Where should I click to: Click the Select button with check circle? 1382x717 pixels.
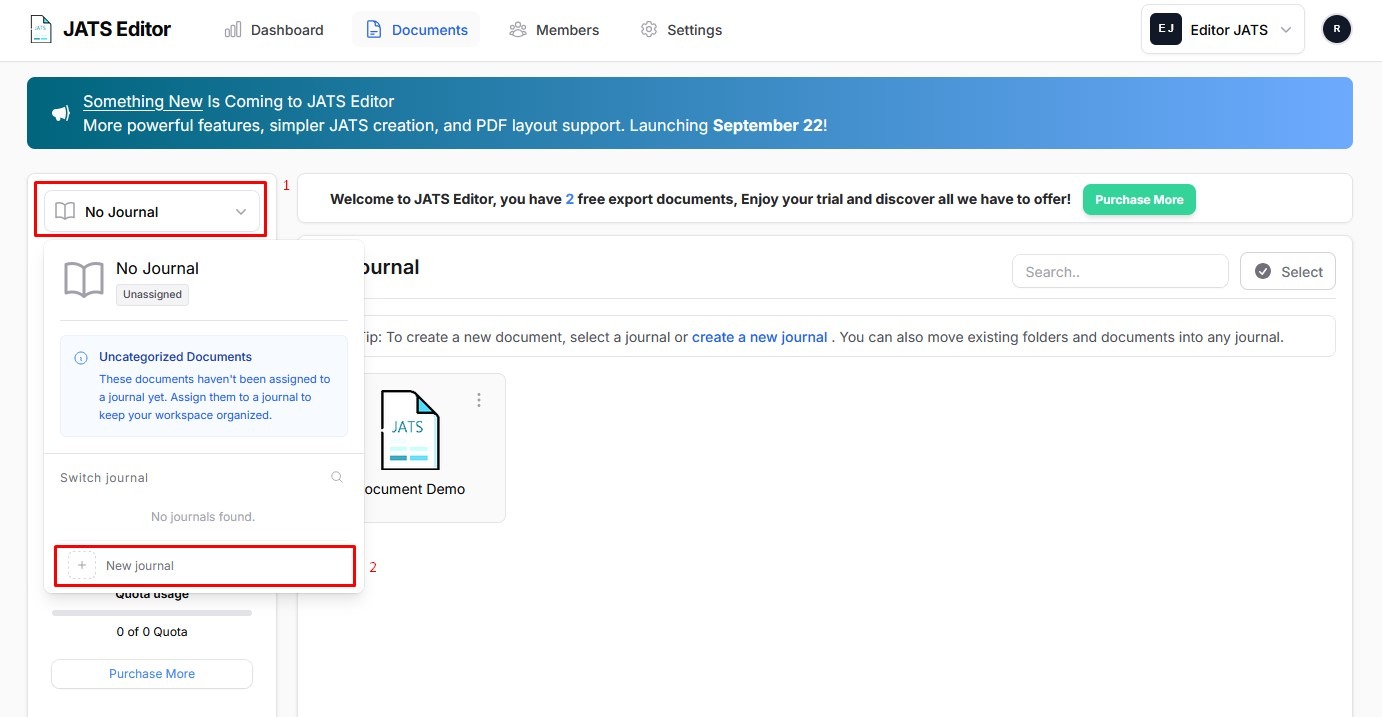(1288, 271)
